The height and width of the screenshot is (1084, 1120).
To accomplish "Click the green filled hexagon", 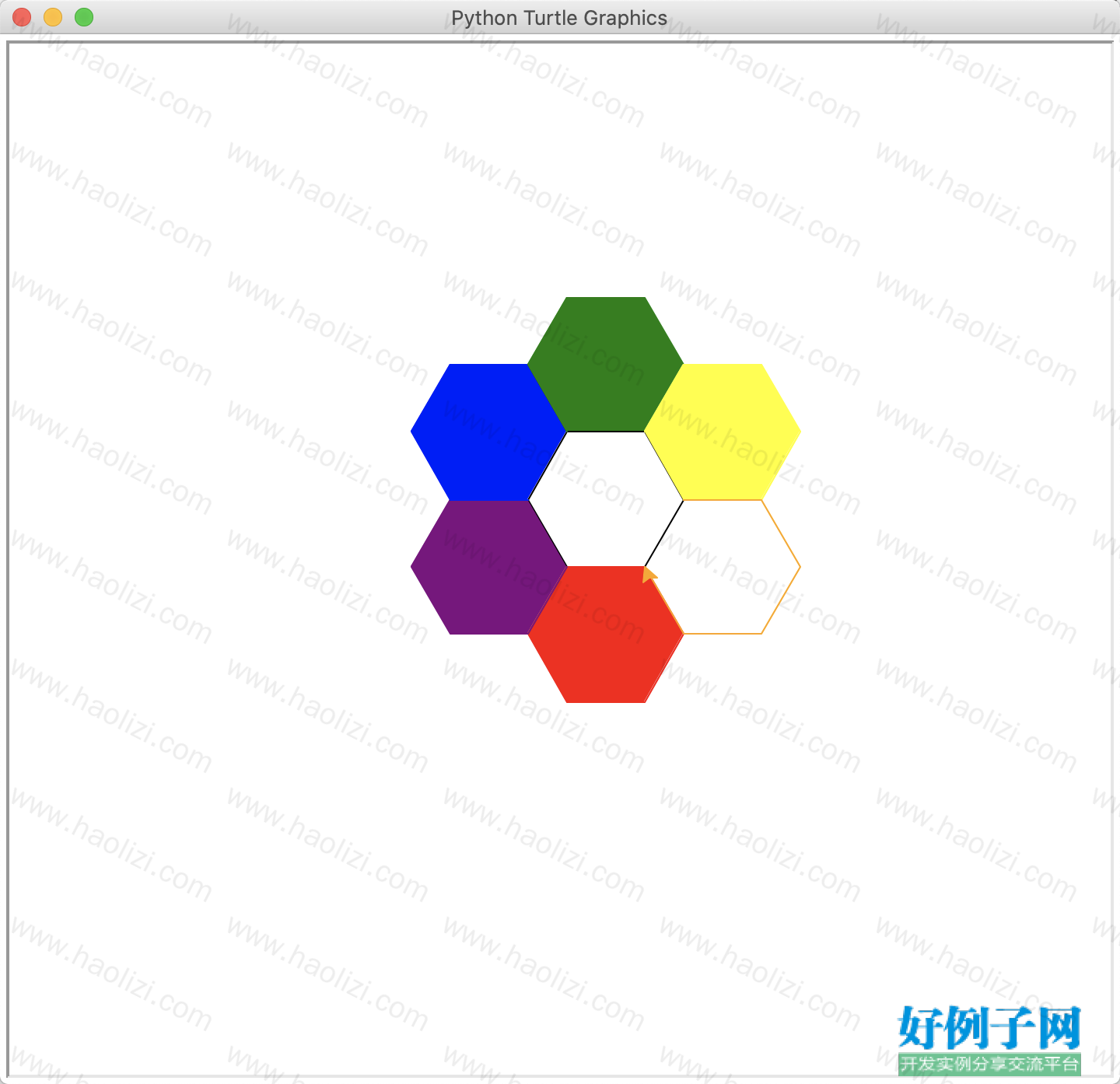I will 606,364.
